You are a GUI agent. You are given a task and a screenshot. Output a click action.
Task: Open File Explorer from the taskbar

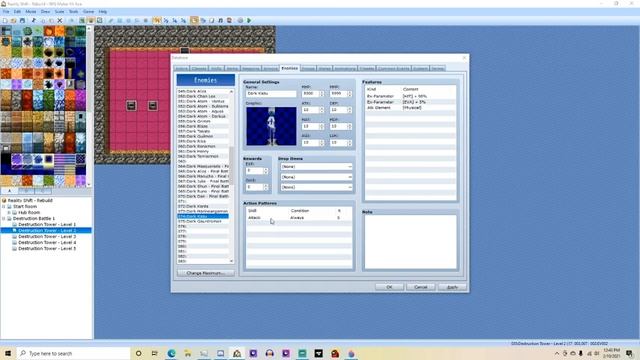click(x=188, y=353)
